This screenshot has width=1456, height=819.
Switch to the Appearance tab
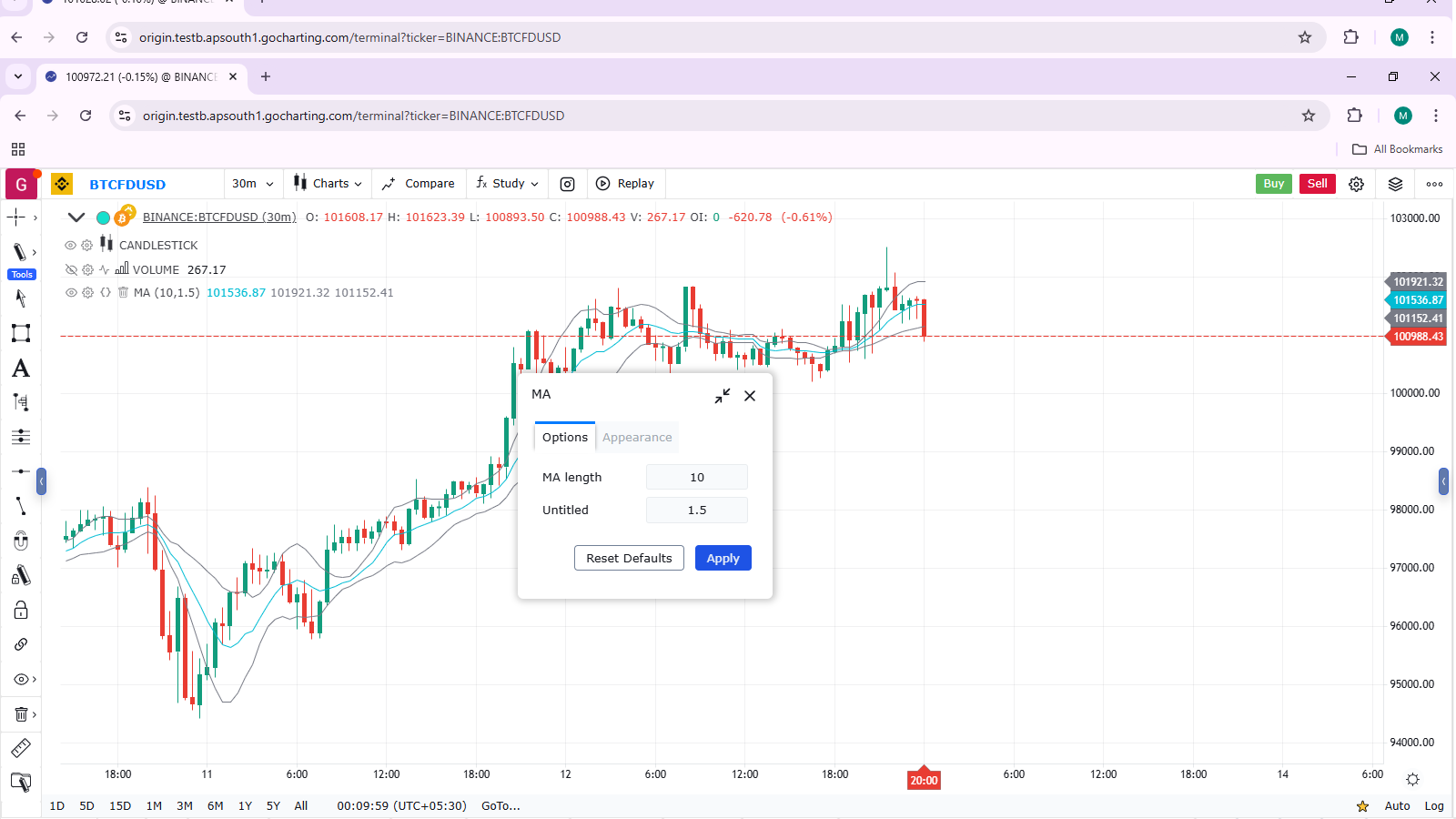(637, 438)
